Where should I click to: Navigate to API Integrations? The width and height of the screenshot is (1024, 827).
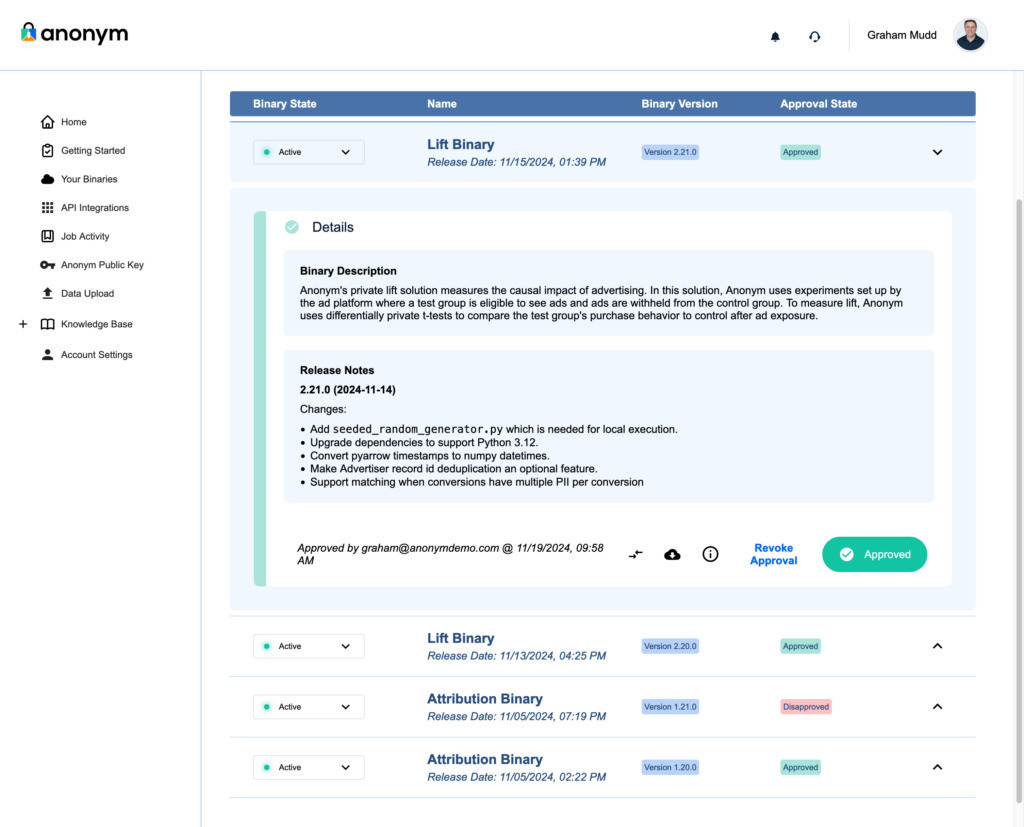point(95,208)
